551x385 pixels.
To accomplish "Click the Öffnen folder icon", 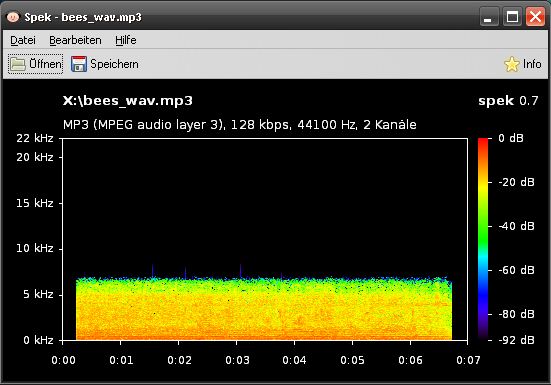I will pyautogui.click(x=18, y=64).
